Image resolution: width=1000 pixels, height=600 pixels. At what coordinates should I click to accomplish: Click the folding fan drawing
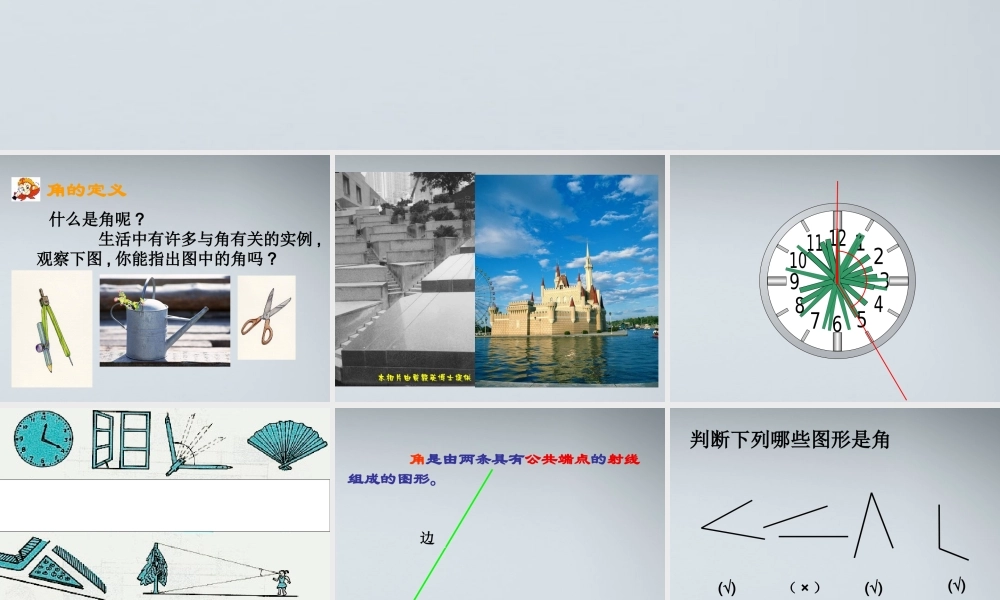287,443
